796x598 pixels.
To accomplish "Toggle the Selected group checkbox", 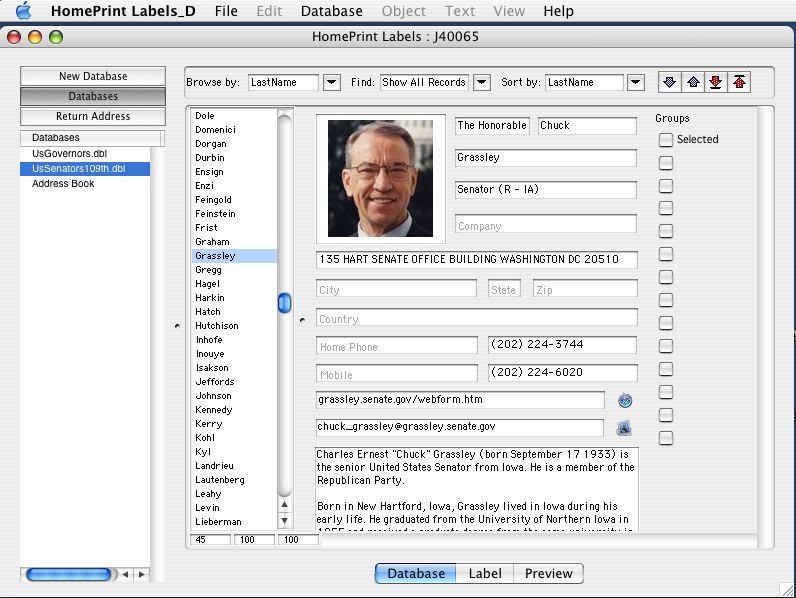I will 666,140.
